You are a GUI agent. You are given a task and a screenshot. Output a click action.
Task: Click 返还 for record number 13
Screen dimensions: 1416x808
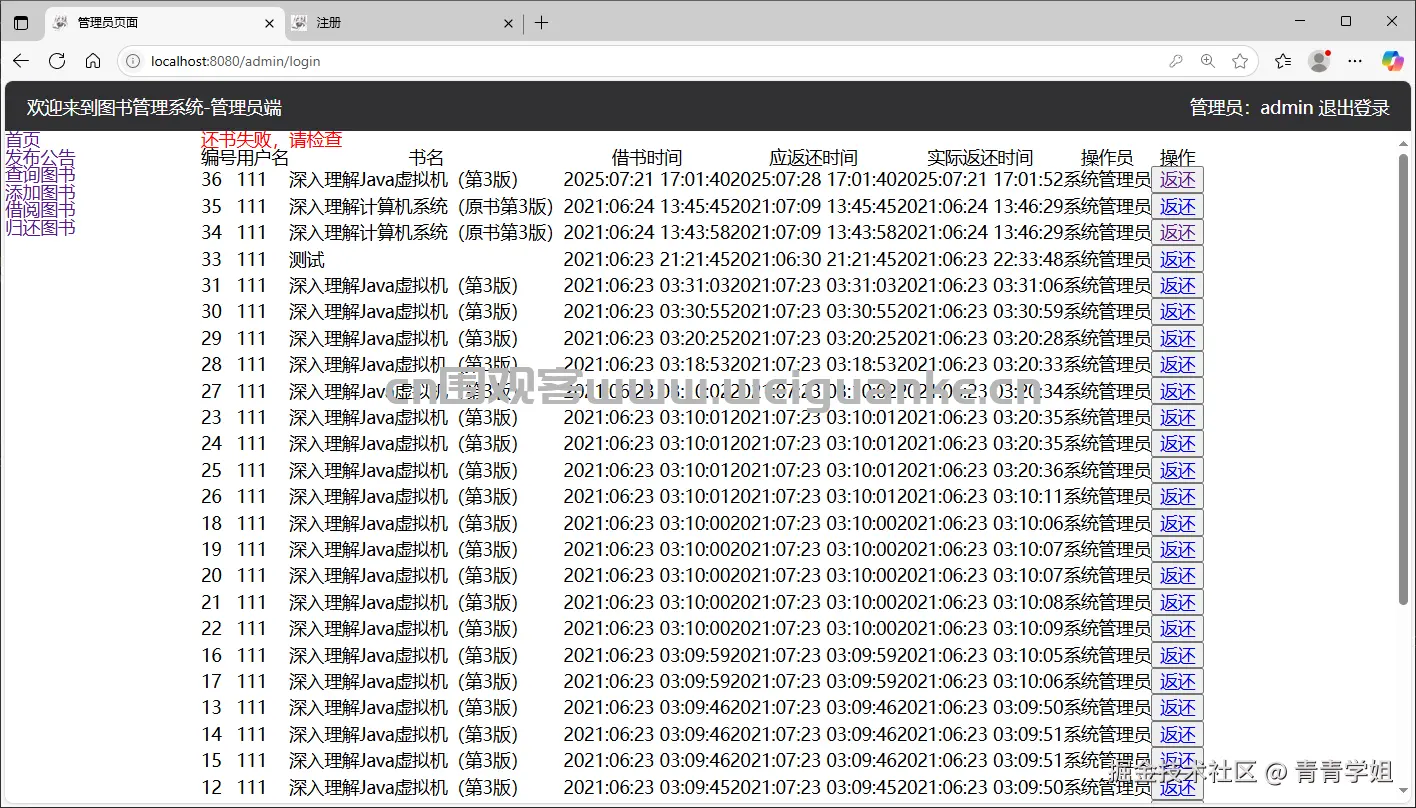pyautogui.click(x=1177, y=707)
